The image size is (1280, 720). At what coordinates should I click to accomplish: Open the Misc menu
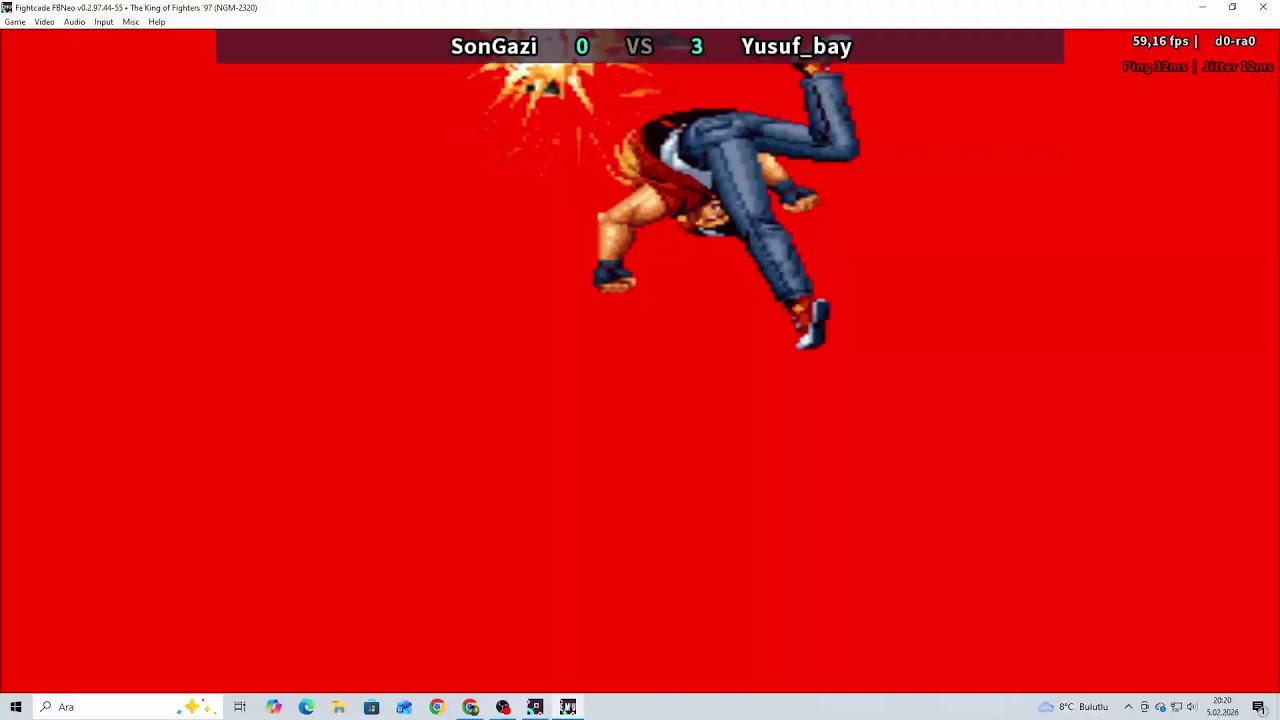[131, 22]
